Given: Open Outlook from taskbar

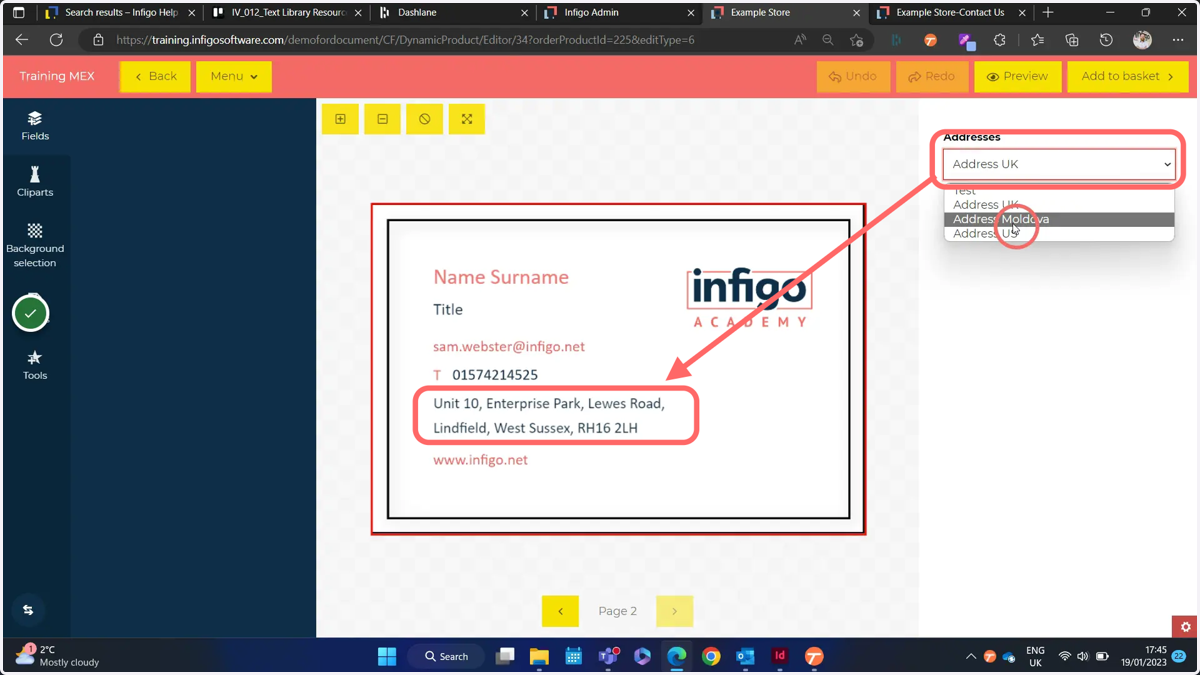Looking at the screenshot, I should 745,657.
